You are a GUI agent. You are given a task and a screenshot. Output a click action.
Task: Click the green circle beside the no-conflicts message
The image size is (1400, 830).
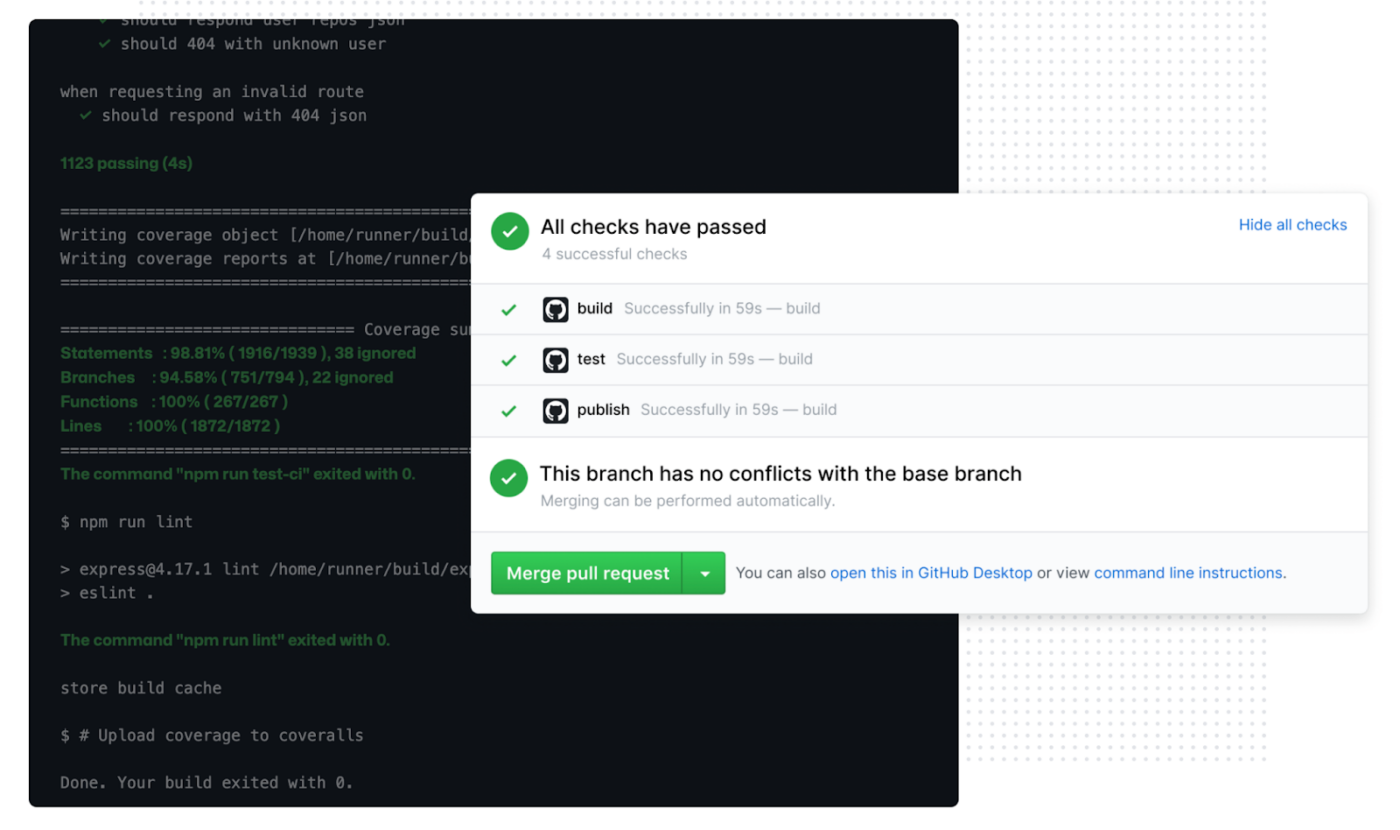tap(510, 478)
